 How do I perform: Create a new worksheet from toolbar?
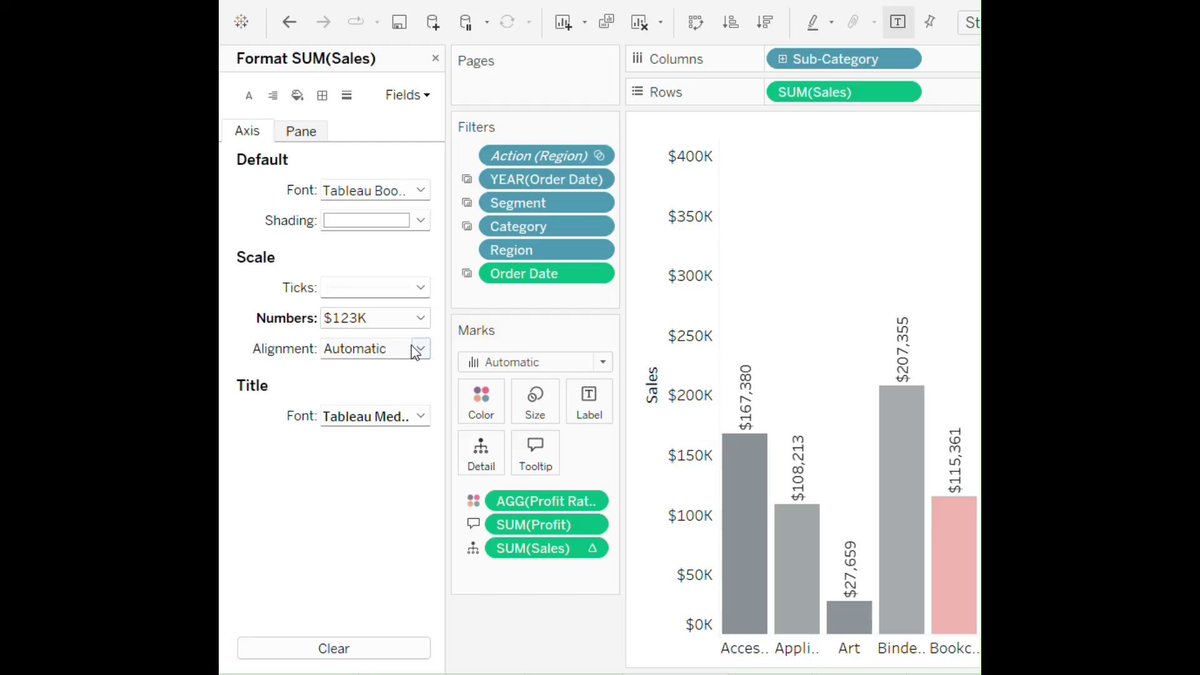563,22
